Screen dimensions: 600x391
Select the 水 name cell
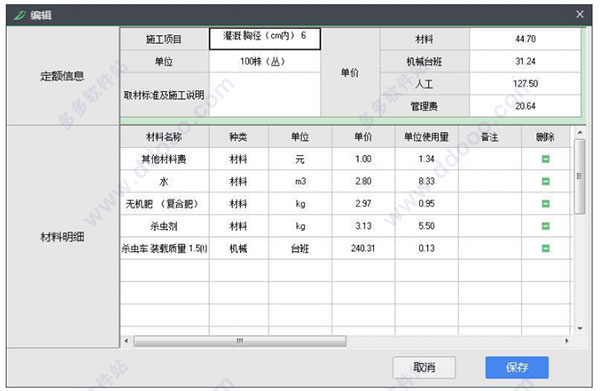point(165,181)
